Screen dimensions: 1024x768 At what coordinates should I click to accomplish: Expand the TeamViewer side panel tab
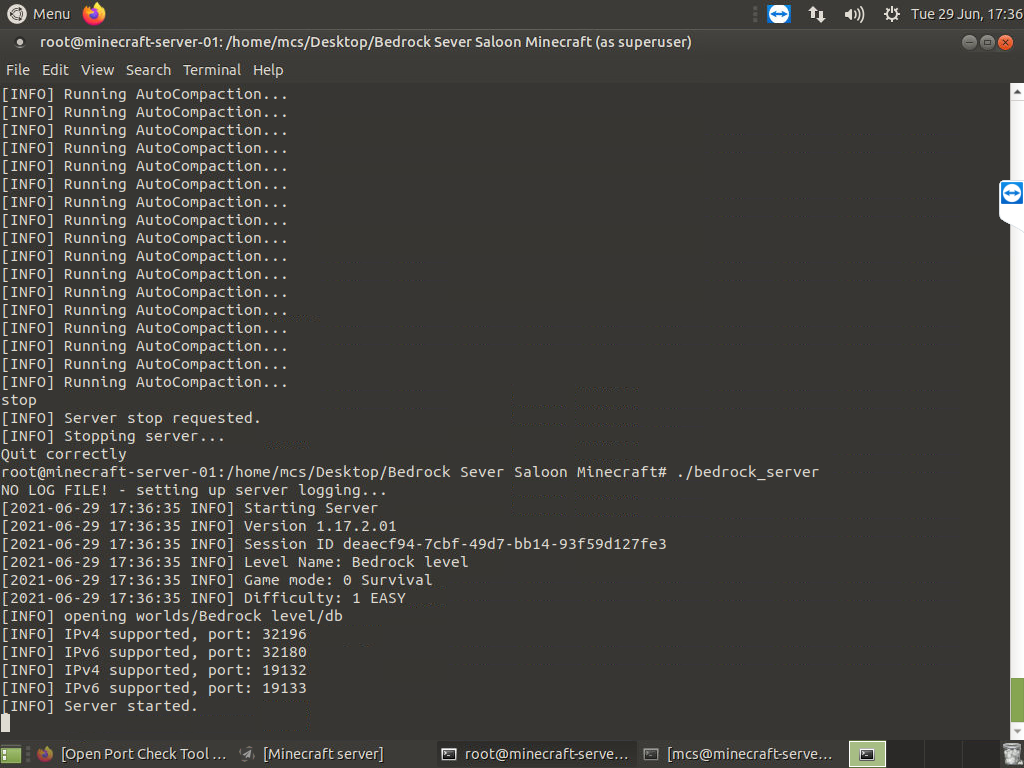pyautogui.click(x=1012, y=194)
